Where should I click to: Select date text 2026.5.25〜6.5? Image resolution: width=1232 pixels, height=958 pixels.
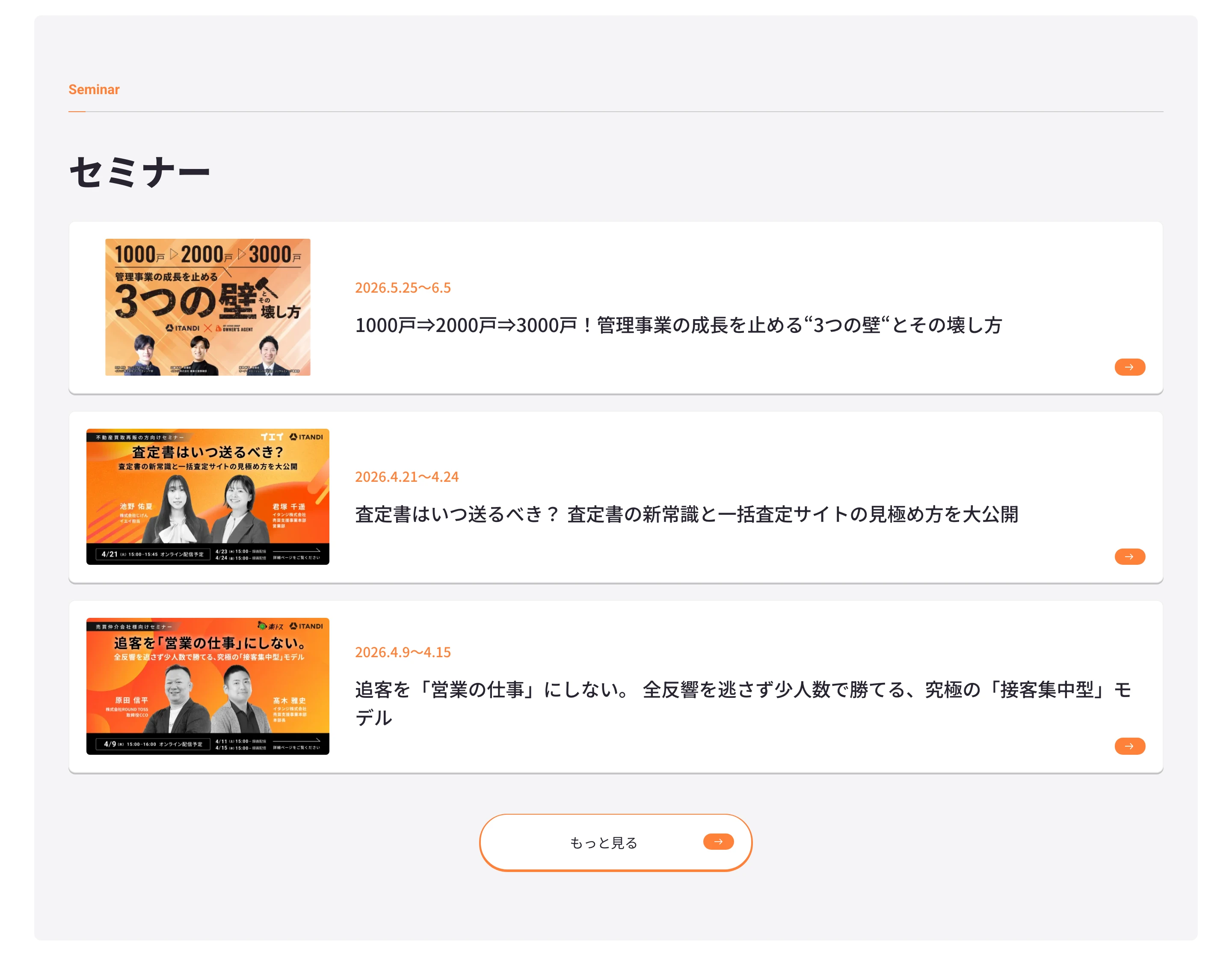coord(403,288)
